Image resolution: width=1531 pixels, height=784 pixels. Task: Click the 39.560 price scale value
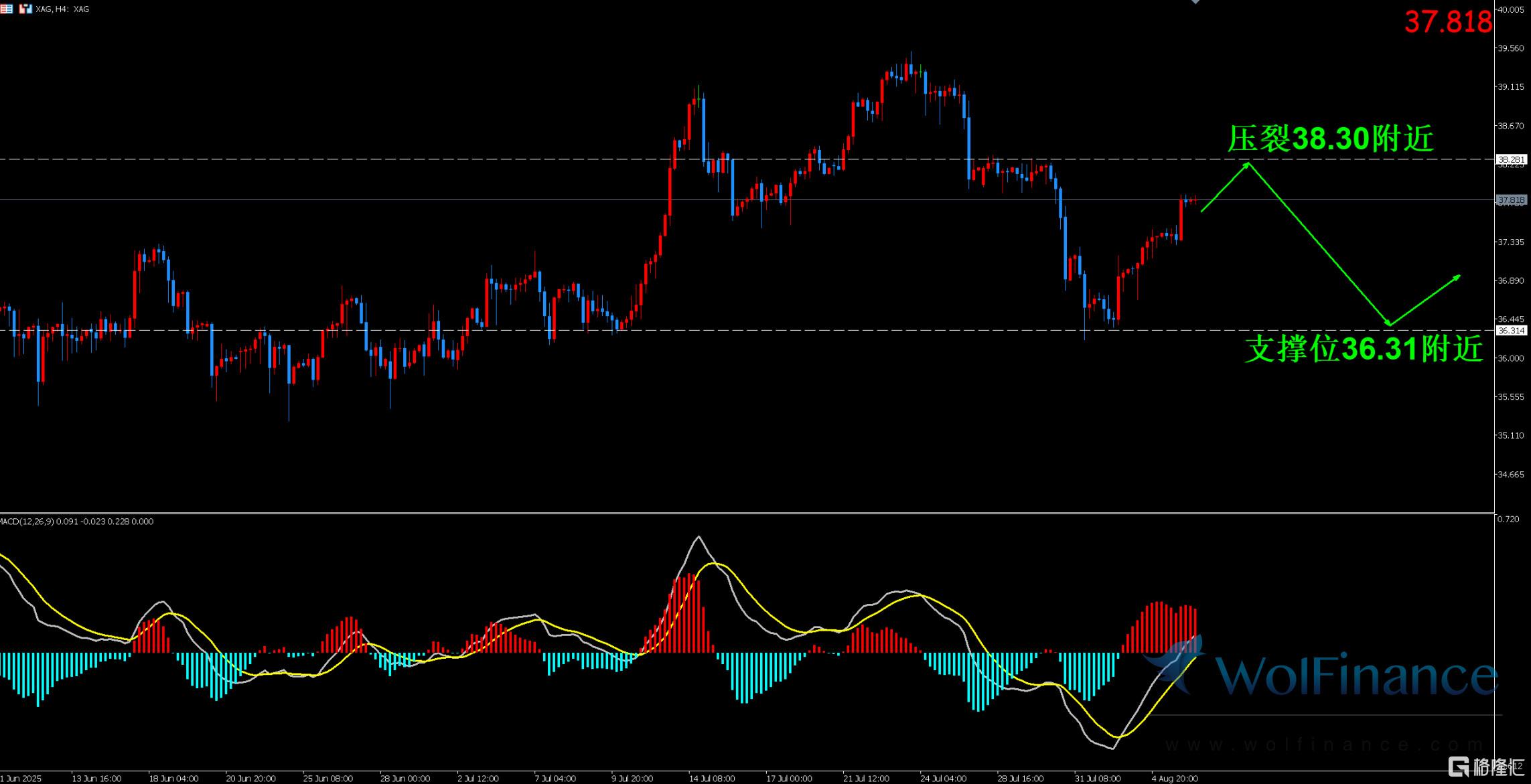(x=1511, y=48)
